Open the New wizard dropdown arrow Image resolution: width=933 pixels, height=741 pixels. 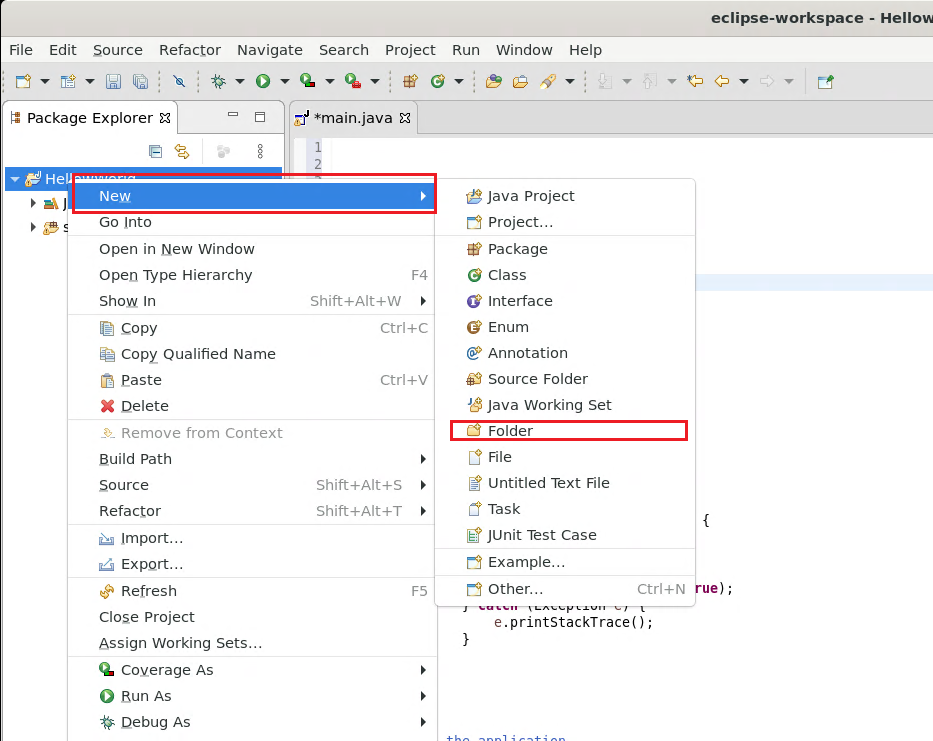point(45,81)
